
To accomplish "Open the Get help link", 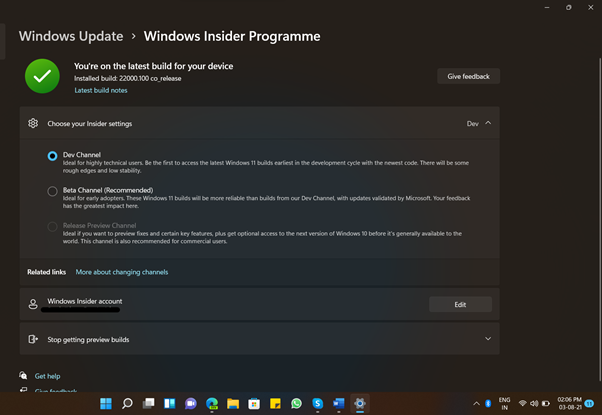I will coord(47,376).
